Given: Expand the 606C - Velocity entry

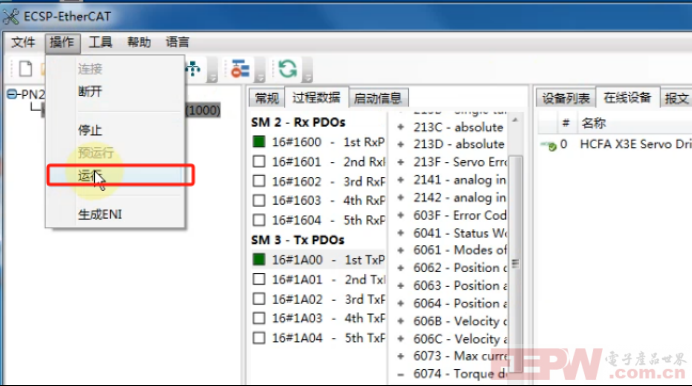Looking at the screenshot, I should (401, 338).
